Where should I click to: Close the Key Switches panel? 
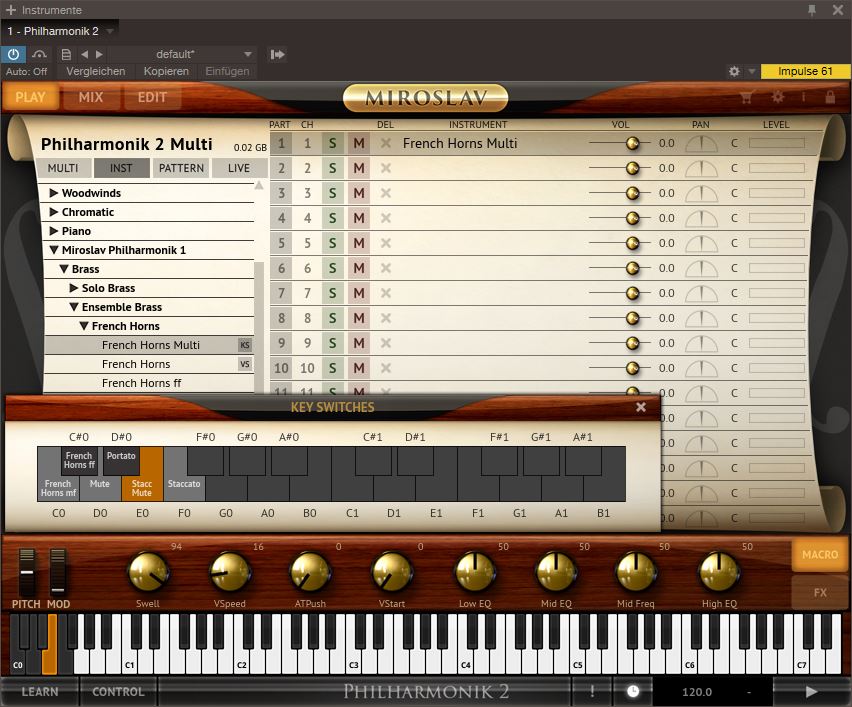point(641,407)
